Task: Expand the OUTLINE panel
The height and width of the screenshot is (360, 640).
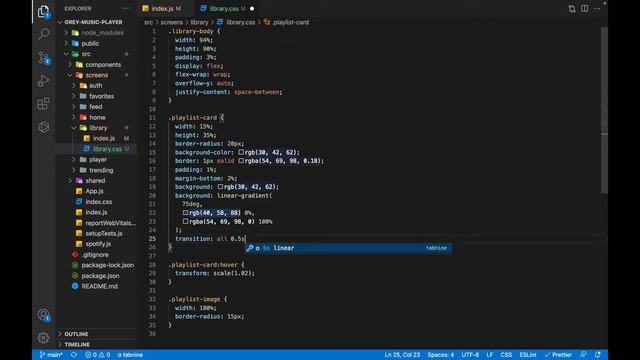Action: click(x=97, y=334)
